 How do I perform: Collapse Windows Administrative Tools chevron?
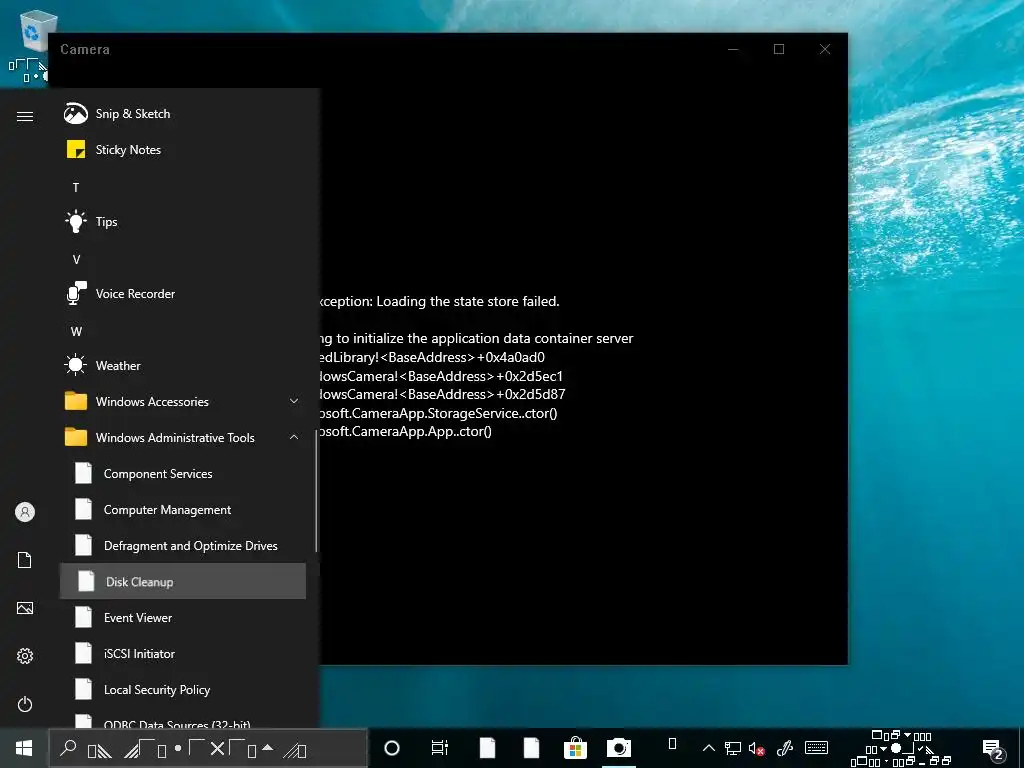point(294,437)
